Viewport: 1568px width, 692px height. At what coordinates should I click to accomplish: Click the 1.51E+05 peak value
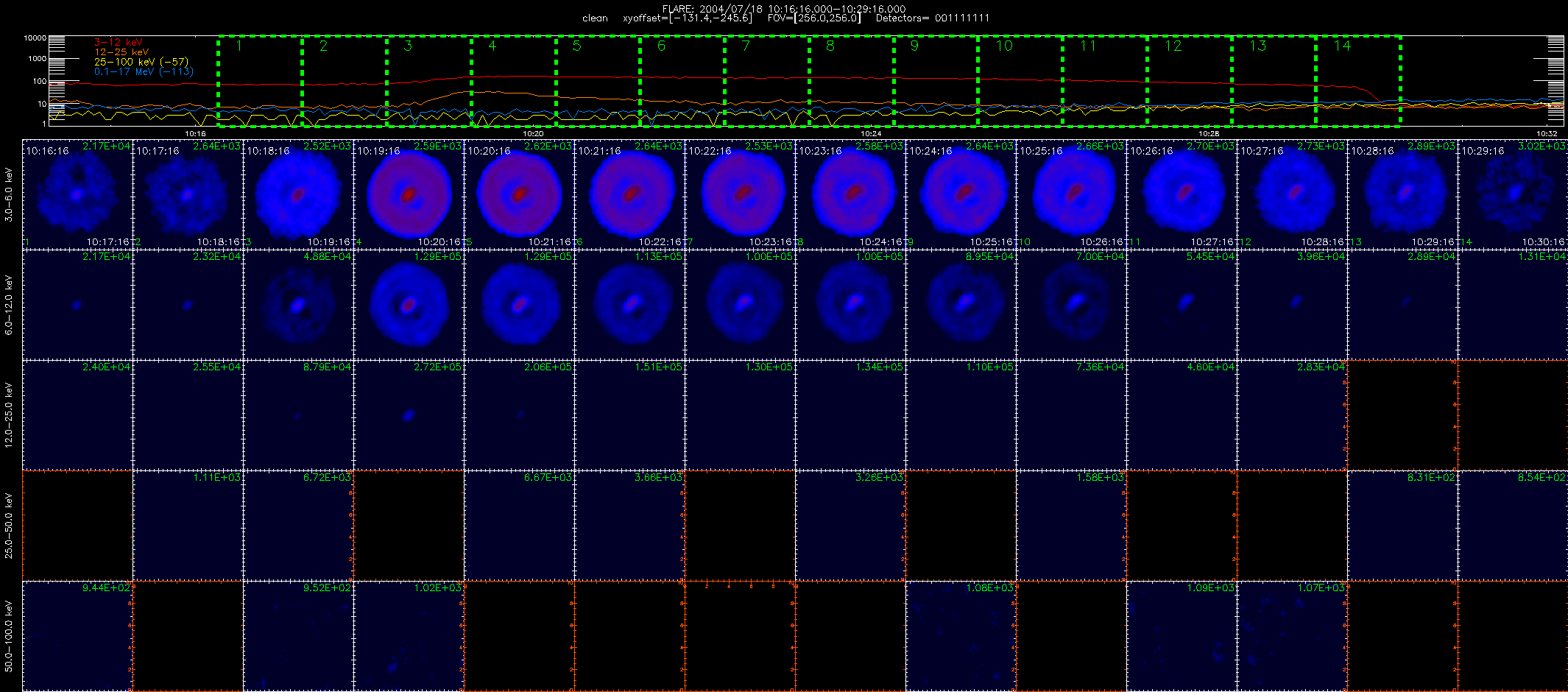click(x=658, y=367)
